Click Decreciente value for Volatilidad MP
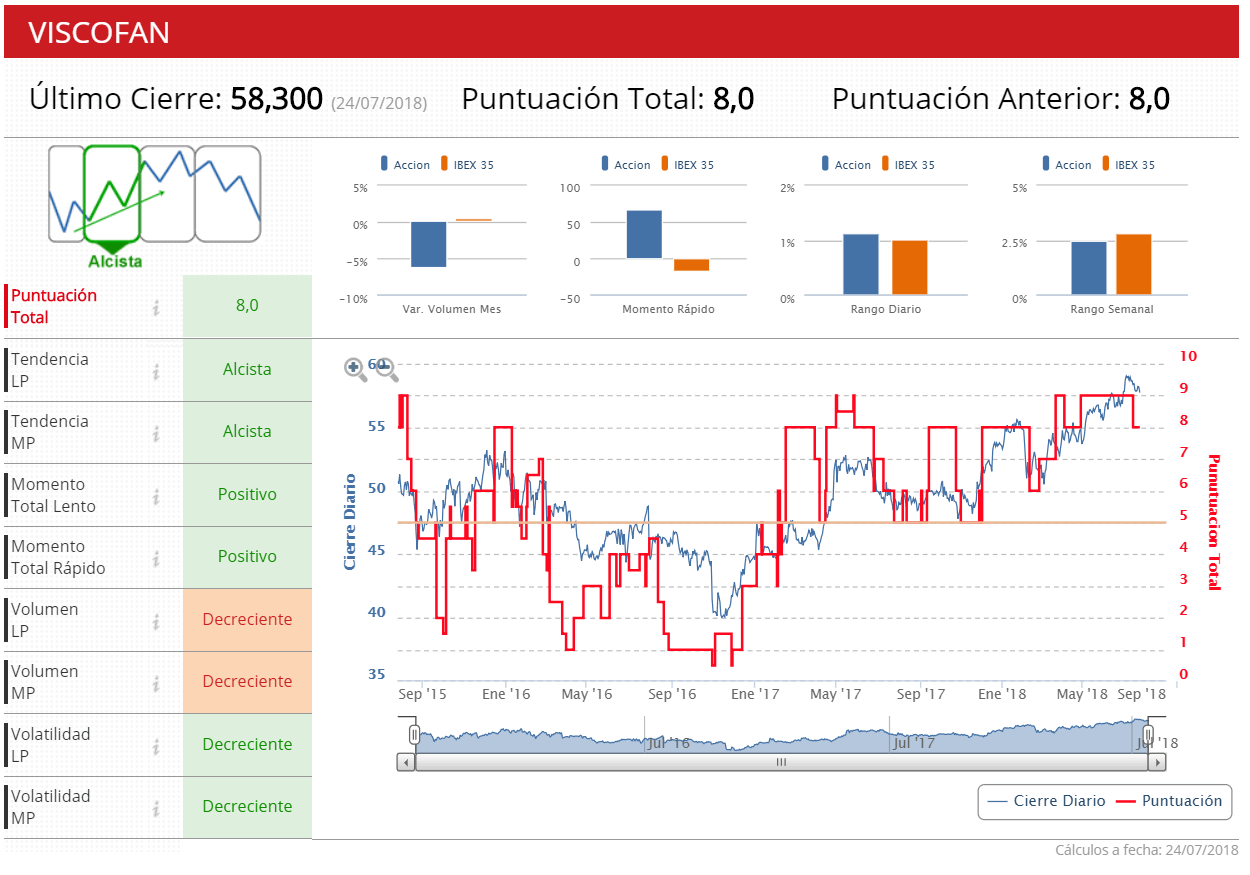Viewport: 1250px width, 875px height. [x=247, y=807]
